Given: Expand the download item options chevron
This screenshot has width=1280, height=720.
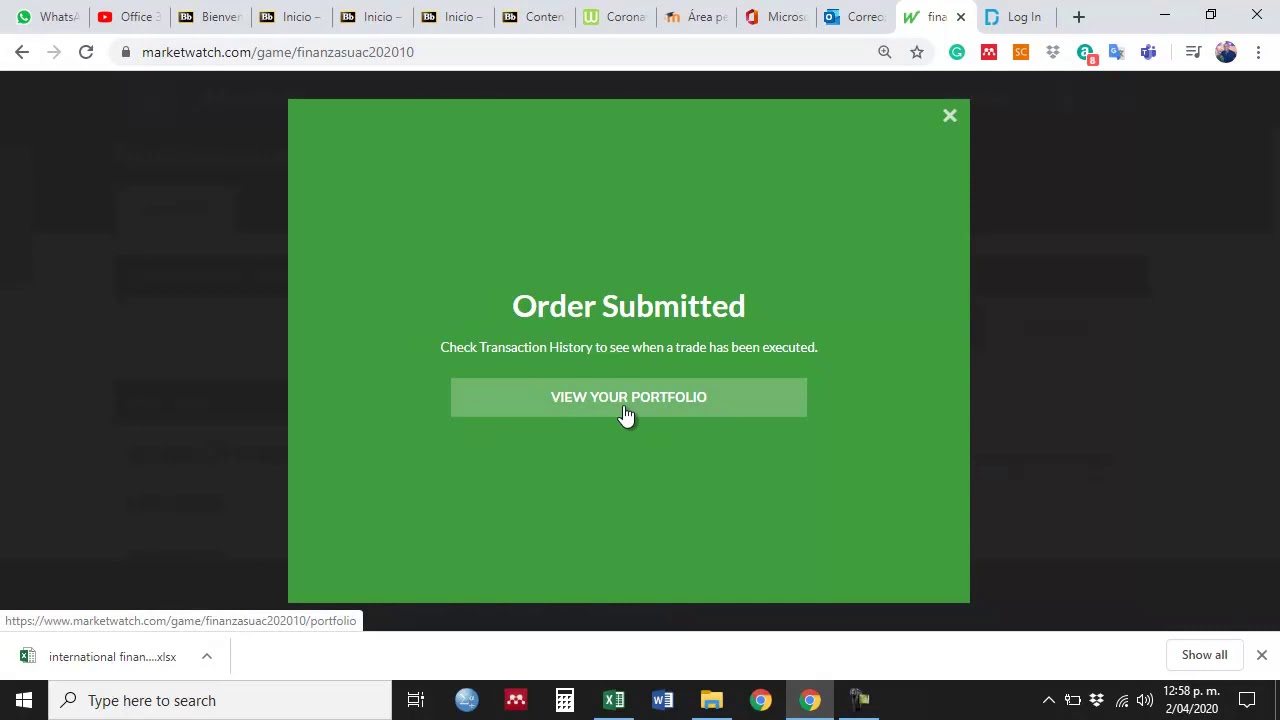Looking at the screenshot, I should pyautogui.click(x=207, y=656).
